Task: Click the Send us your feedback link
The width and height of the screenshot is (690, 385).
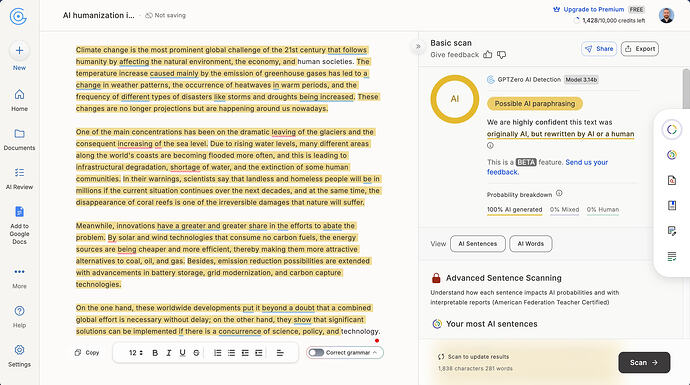Action: 547,167
